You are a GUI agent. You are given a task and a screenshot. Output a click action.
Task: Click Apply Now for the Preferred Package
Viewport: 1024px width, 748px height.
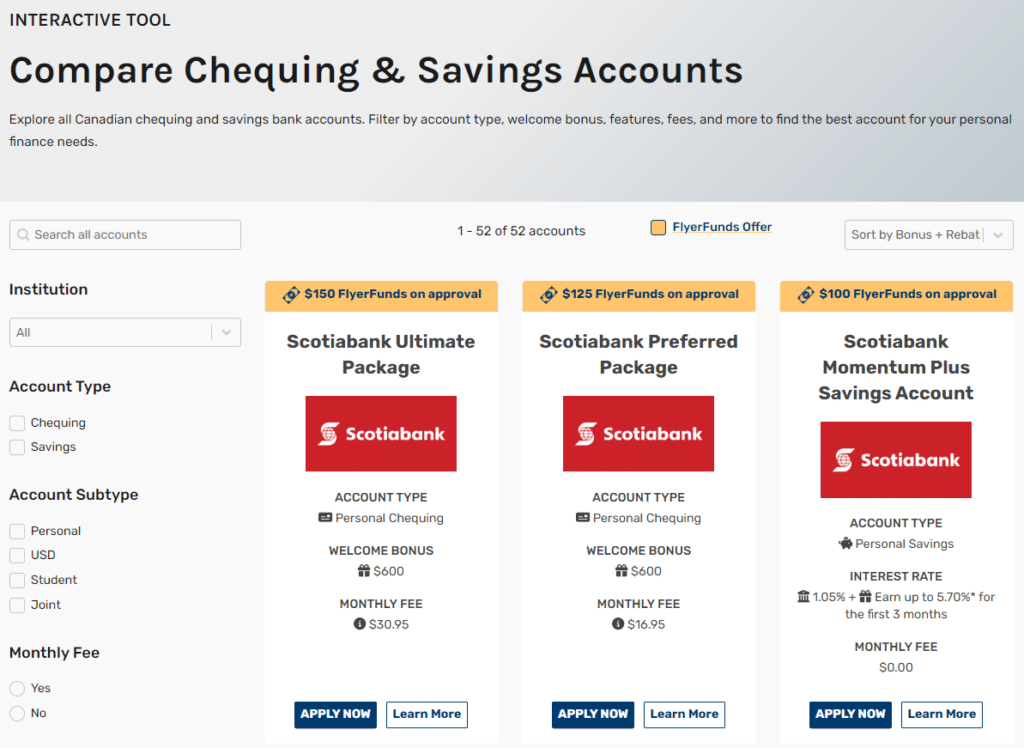pyautogui.click(x=592, y=714)
